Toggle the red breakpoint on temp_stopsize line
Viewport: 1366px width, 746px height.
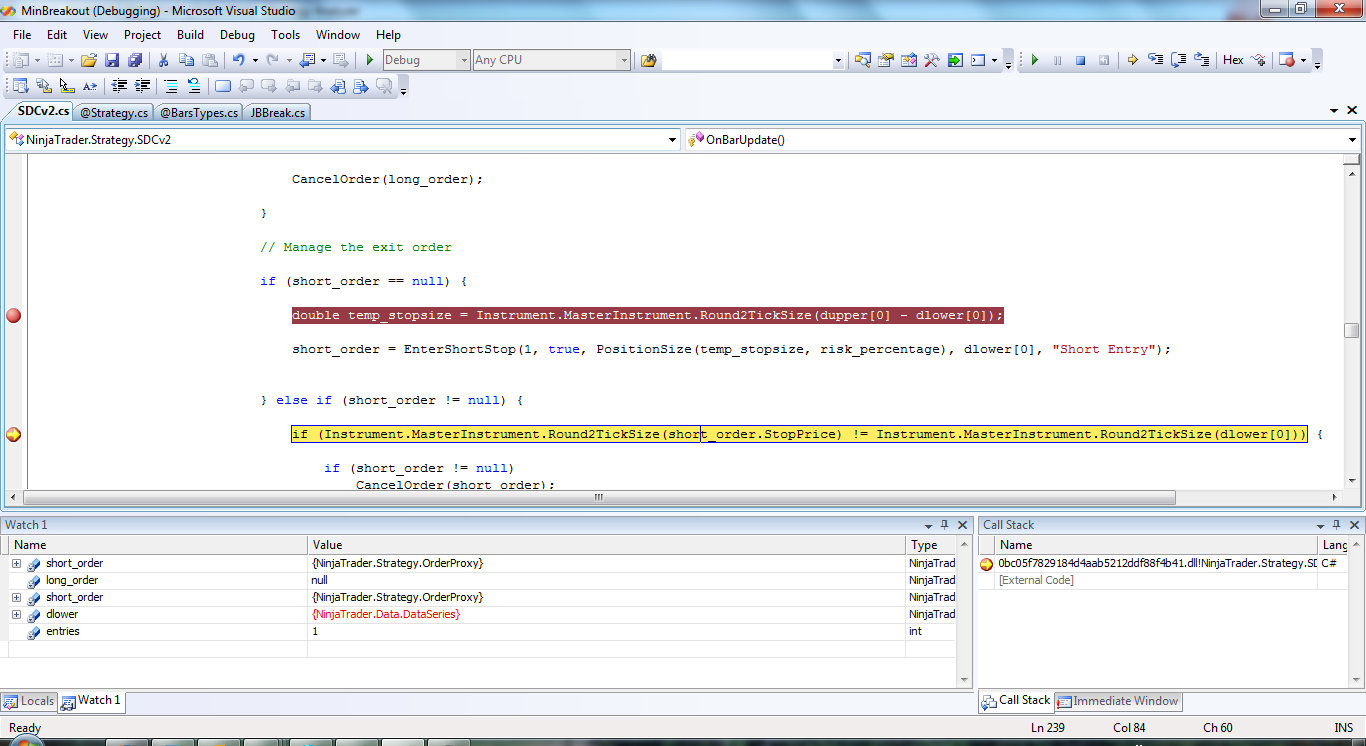tap(13, 315)
